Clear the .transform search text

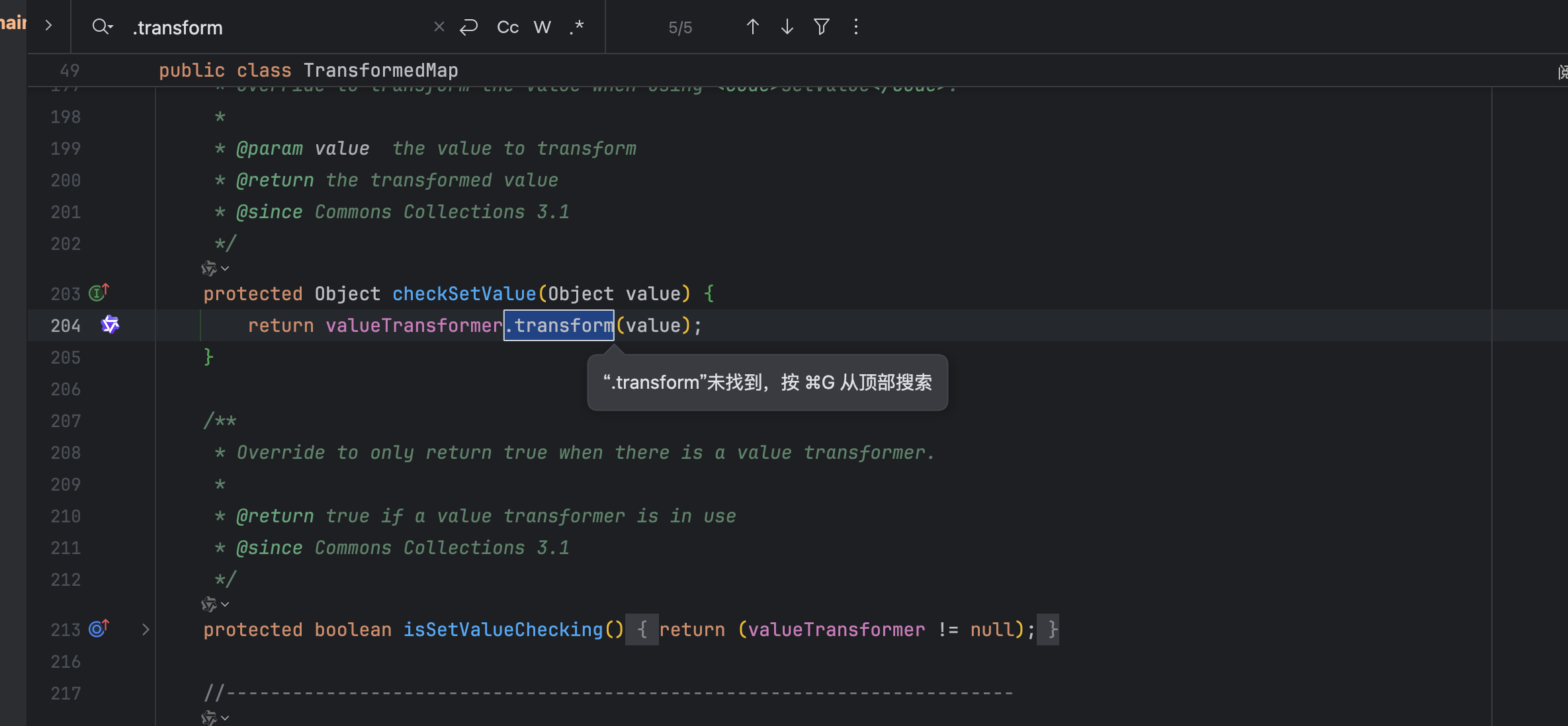[439, 27]
